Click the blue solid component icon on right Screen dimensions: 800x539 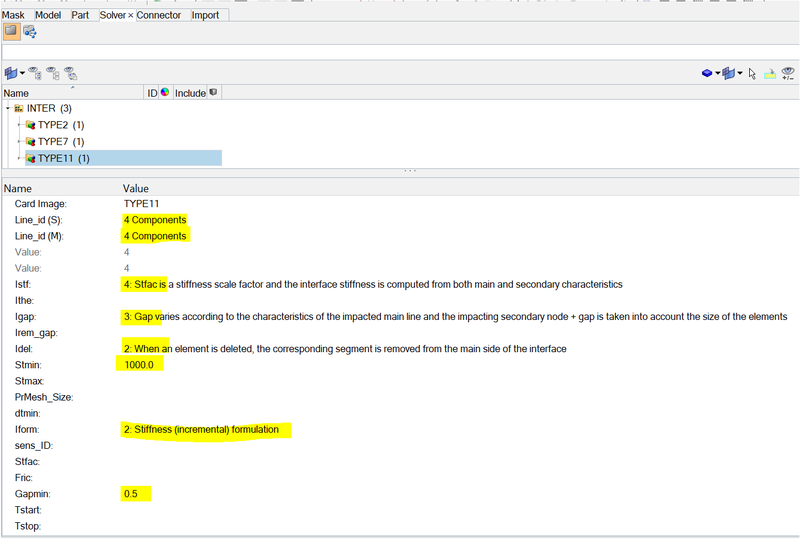707,74
